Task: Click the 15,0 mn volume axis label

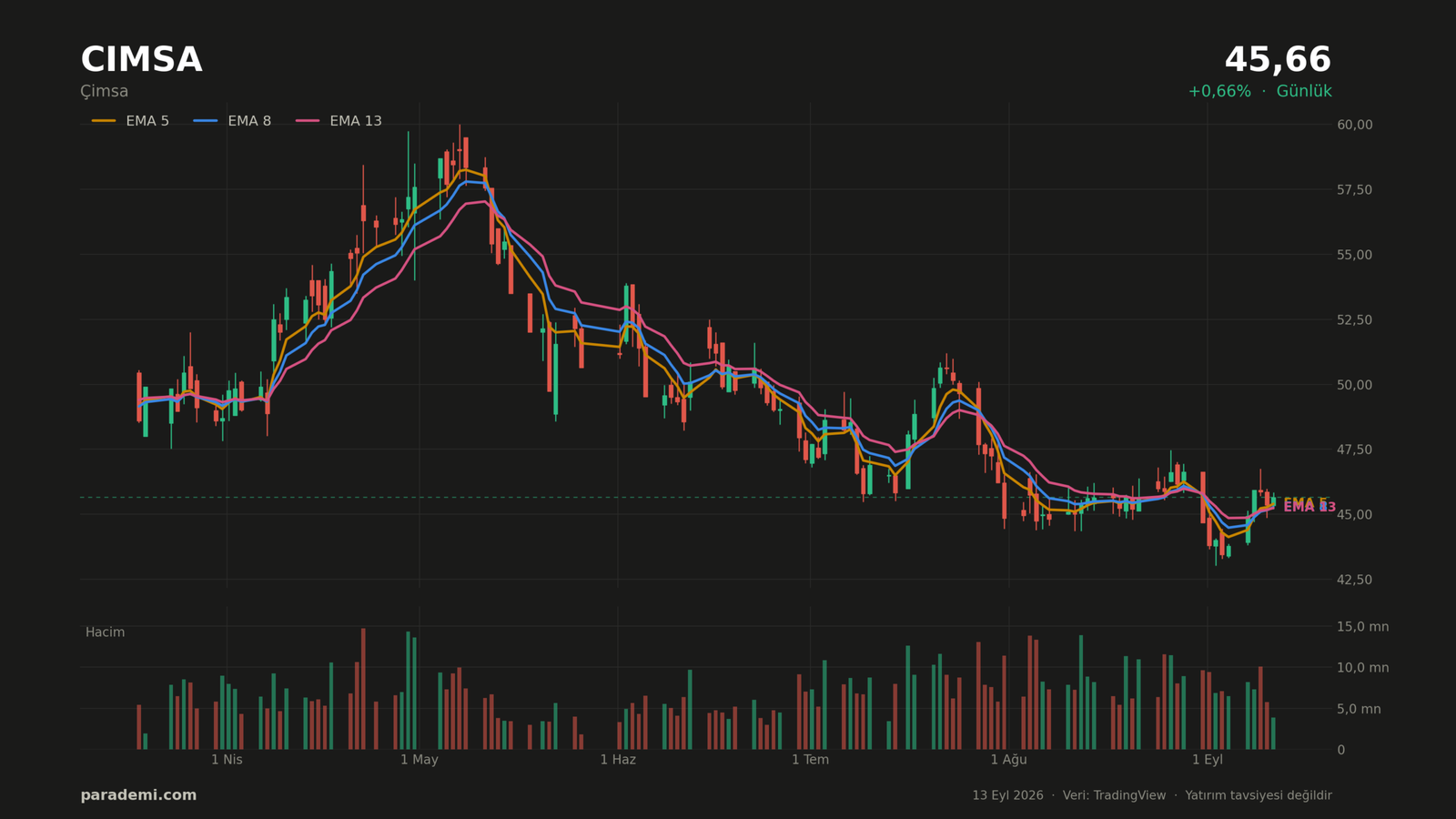Action: [x=1363, y=626]
